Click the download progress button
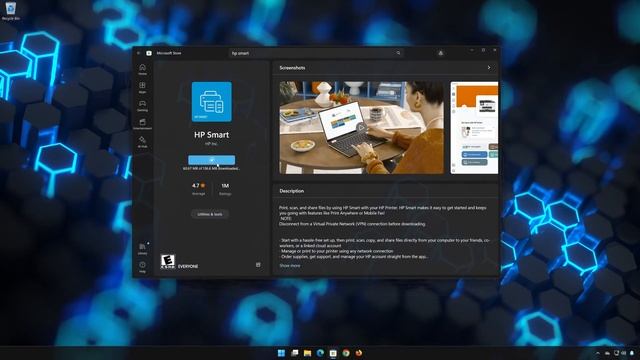The height and width of the screenshot is (360, 640). [x=211, y=160]
